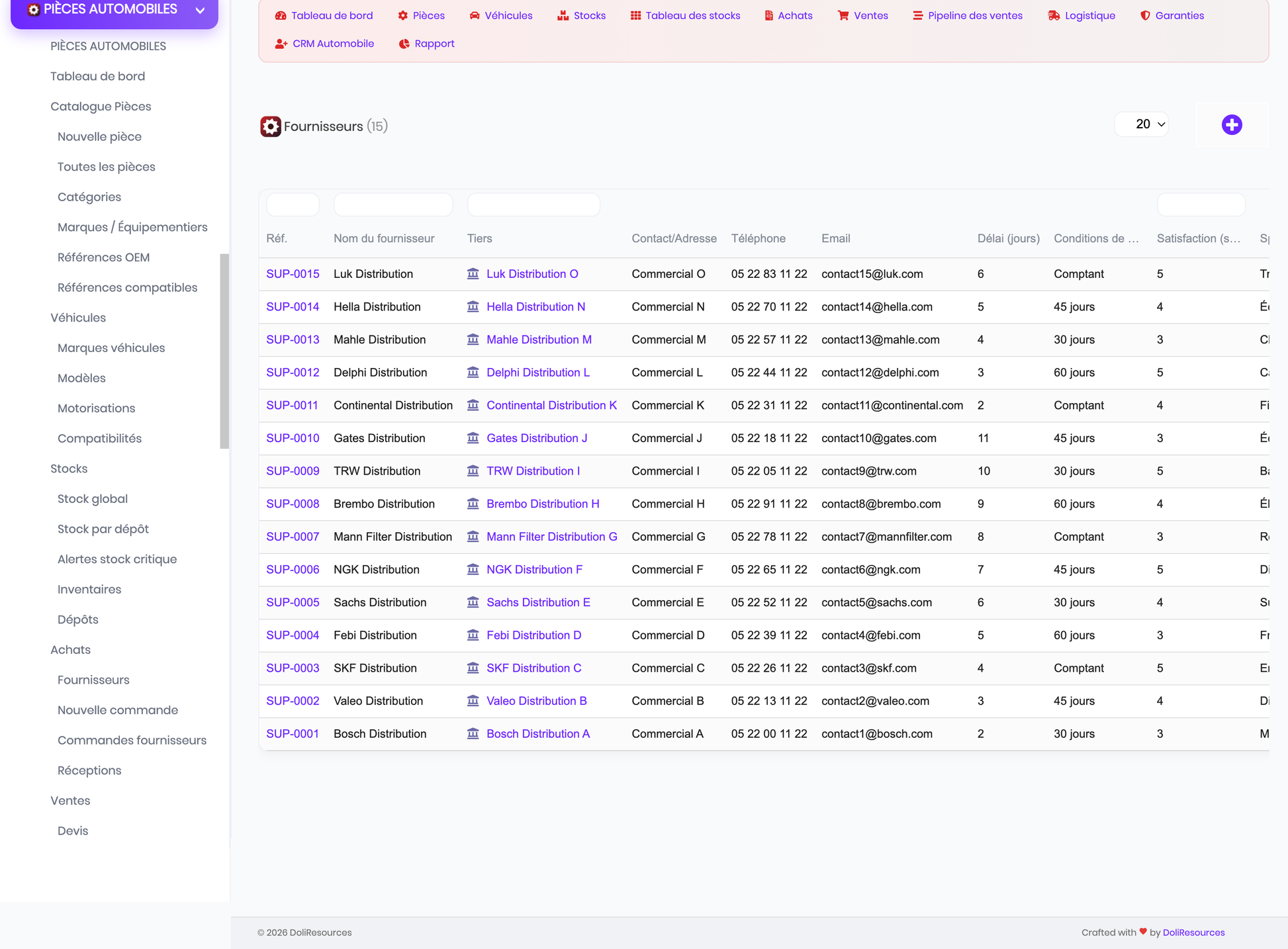The width and height of the screenshot is (1288, 949).
Task: Click the Fournisseurs gear title icon
Action: tap(270, 126)
